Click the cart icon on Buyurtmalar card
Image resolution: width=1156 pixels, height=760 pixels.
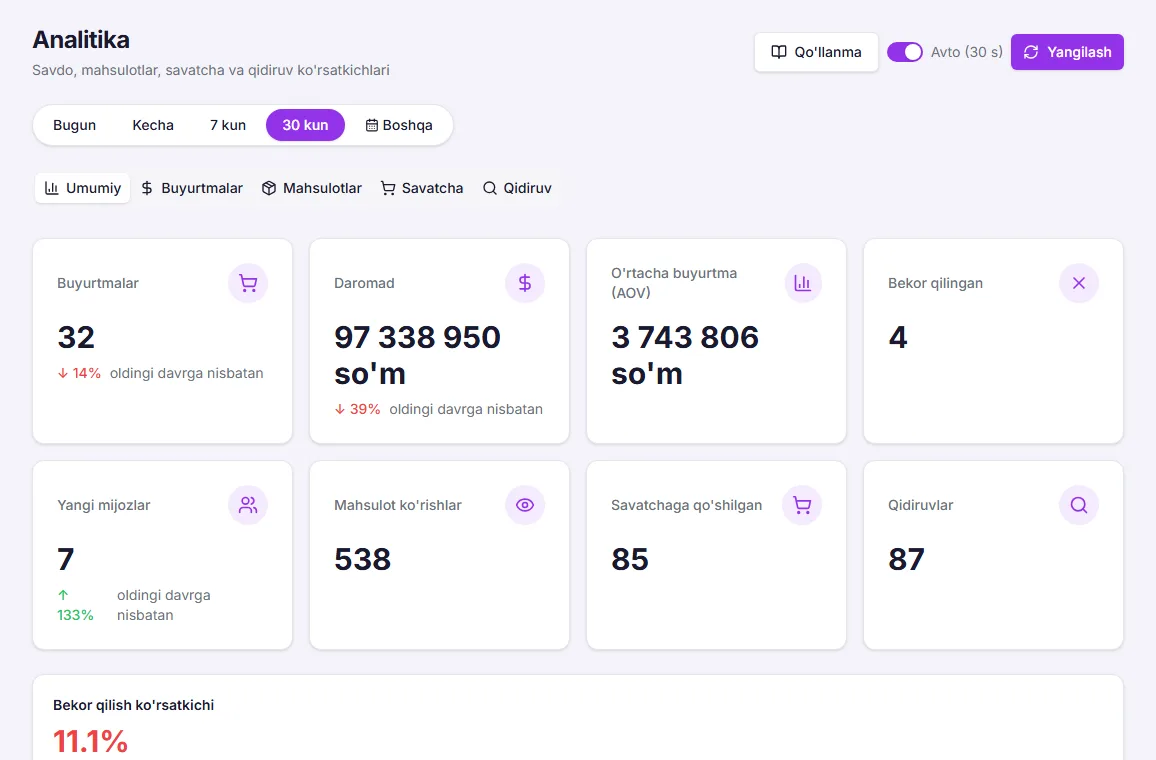pyautogui.click(x=248, y=283)
